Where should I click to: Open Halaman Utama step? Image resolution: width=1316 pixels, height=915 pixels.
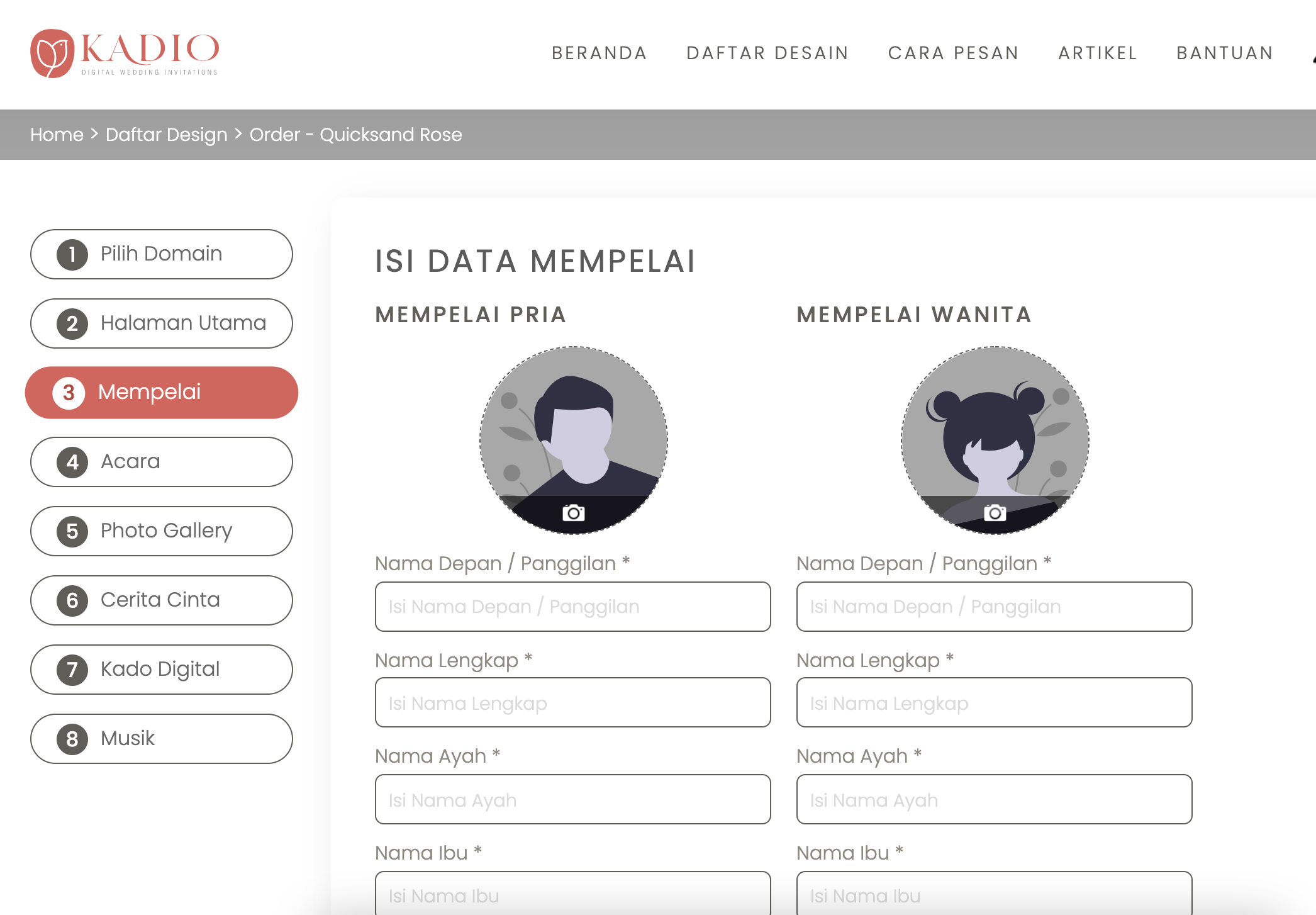[162, 323]
